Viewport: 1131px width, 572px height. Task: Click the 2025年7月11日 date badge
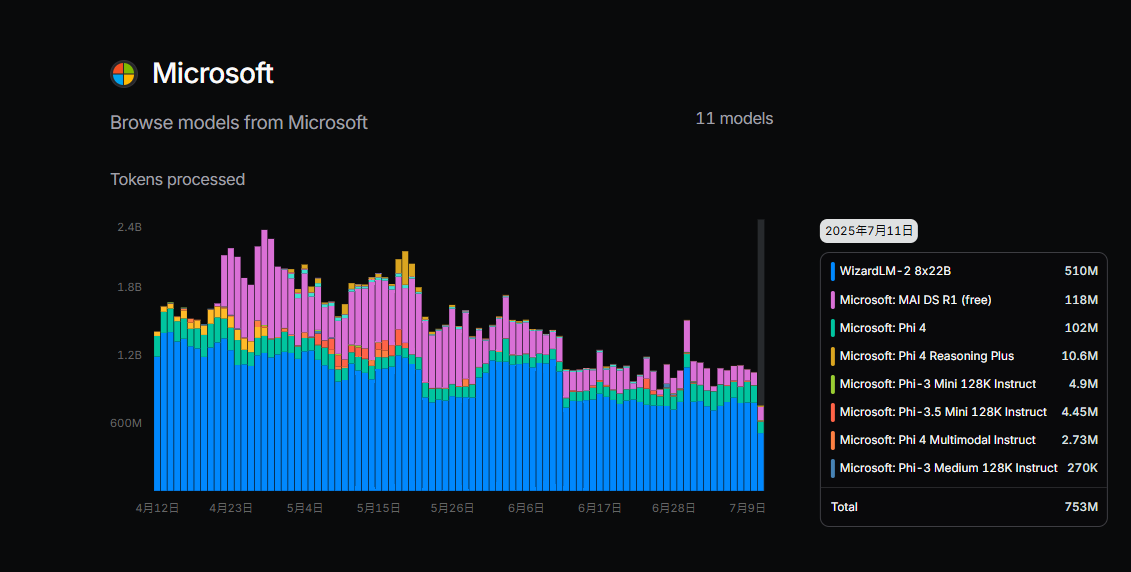[868, 231]
